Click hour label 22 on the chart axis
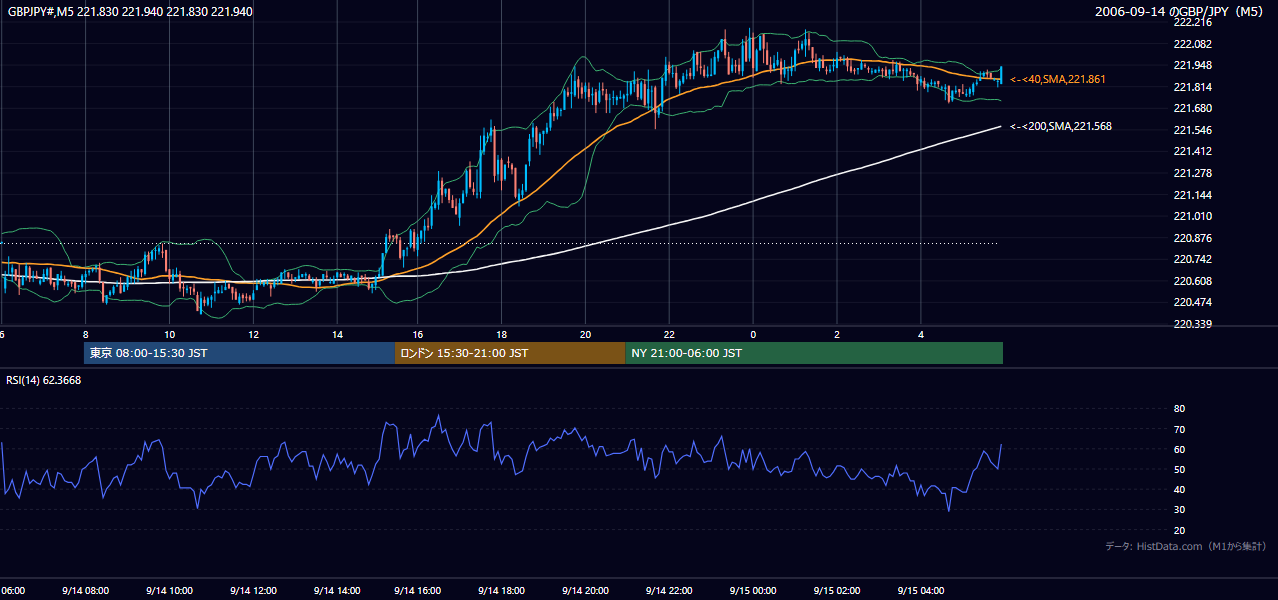This screenshot has width=1278, height=600. coord(669,334)
